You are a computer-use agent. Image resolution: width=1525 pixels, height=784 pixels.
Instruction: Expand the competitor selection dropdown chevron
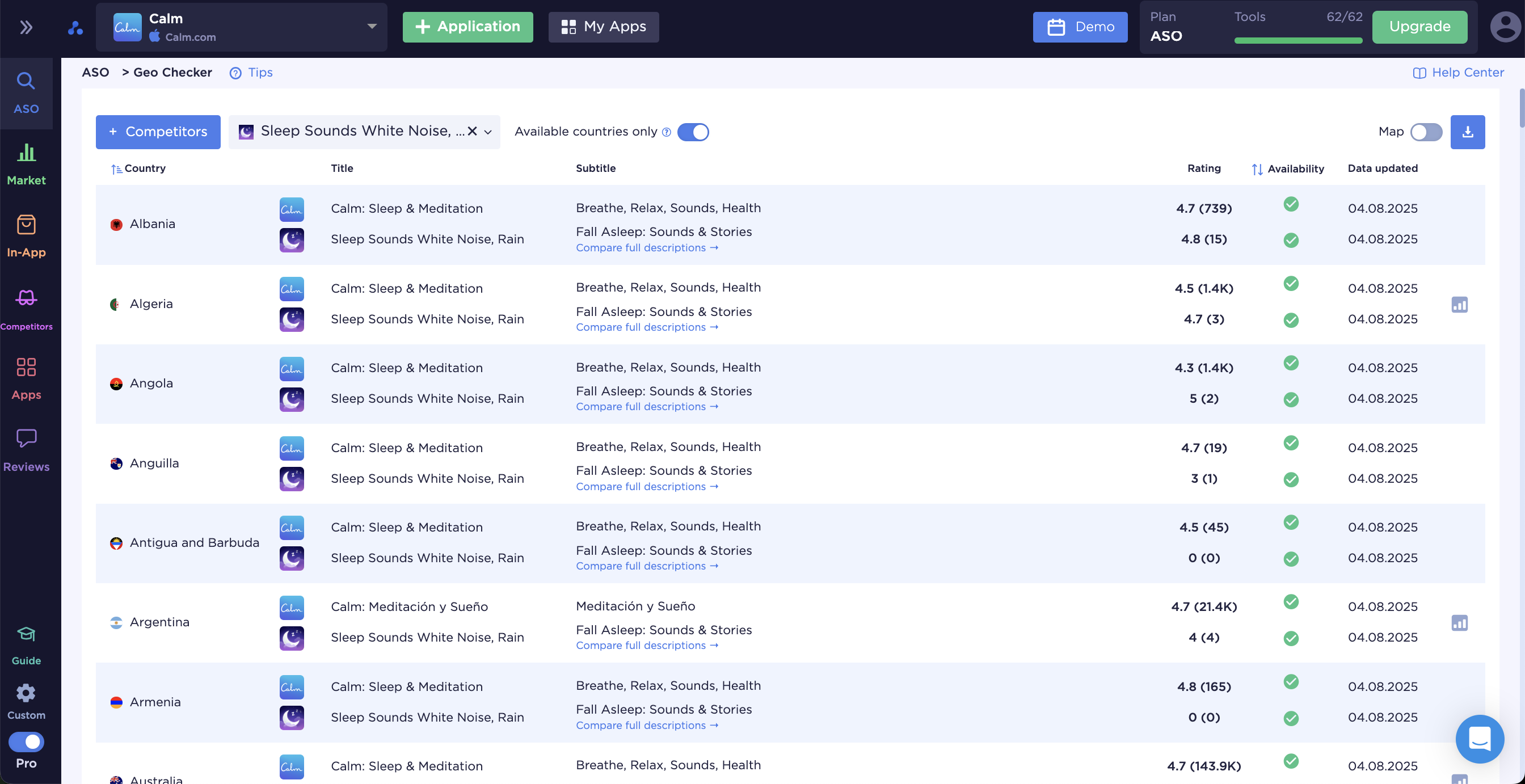tap(488, 132)
